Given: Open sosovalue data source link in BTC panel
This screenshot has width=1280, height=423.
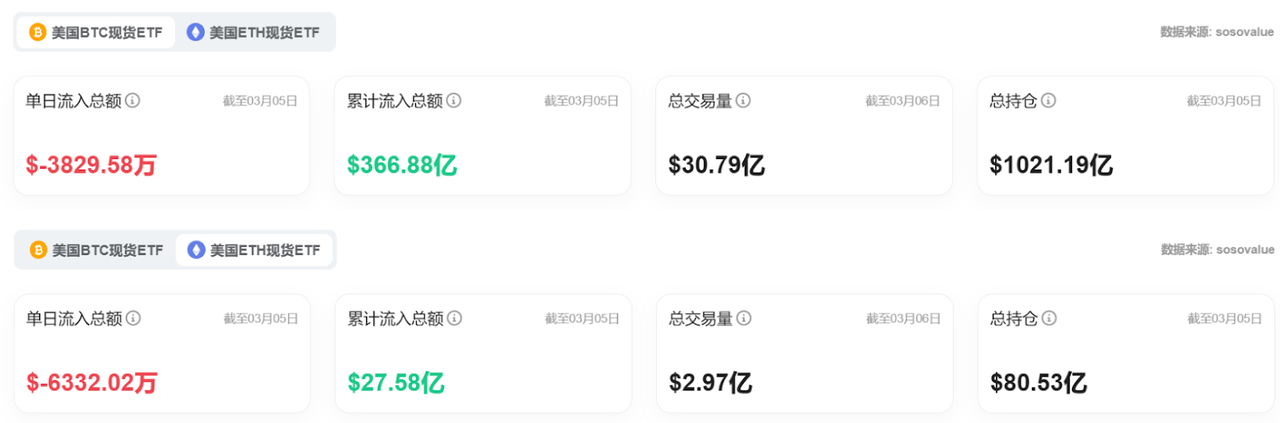Looking at the screenshot, I should [x=1244, y=32].
